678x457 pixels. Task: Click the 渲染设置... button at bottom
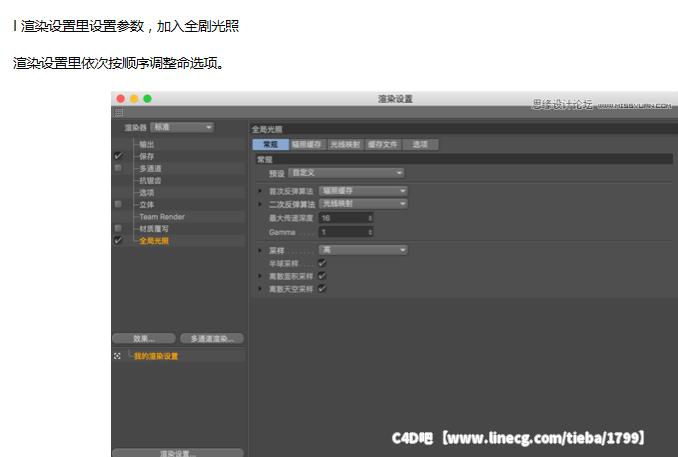point(178,453)
